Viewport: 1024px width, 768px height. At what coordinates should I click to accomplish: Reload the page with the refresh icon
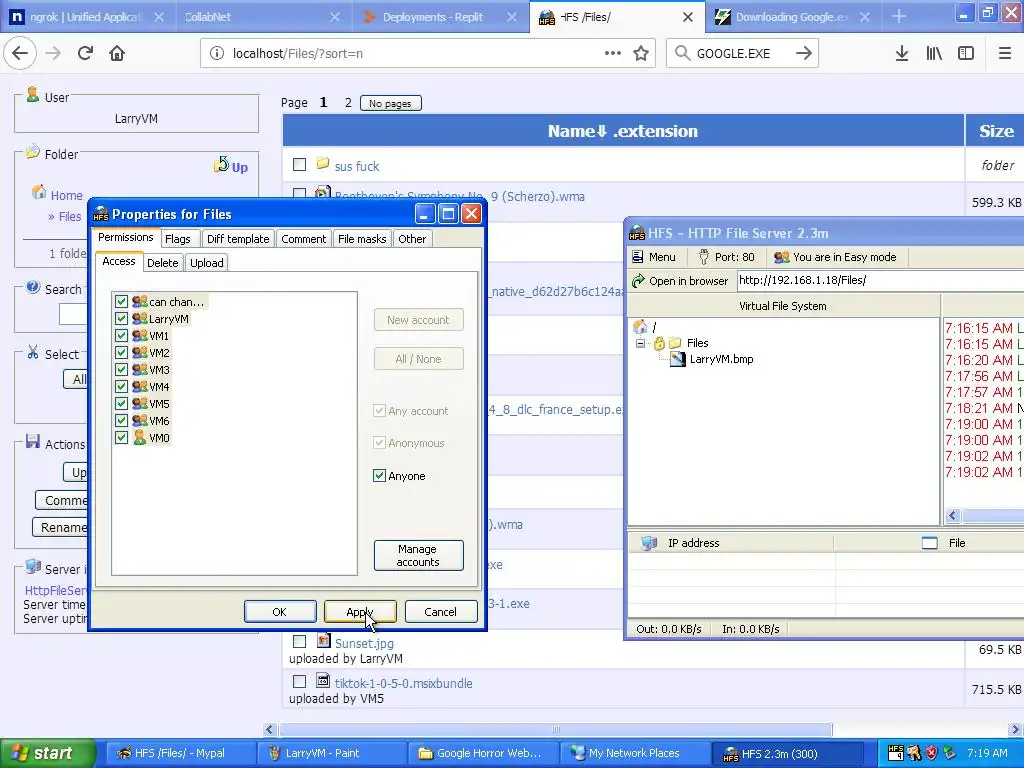pos(85,53)
